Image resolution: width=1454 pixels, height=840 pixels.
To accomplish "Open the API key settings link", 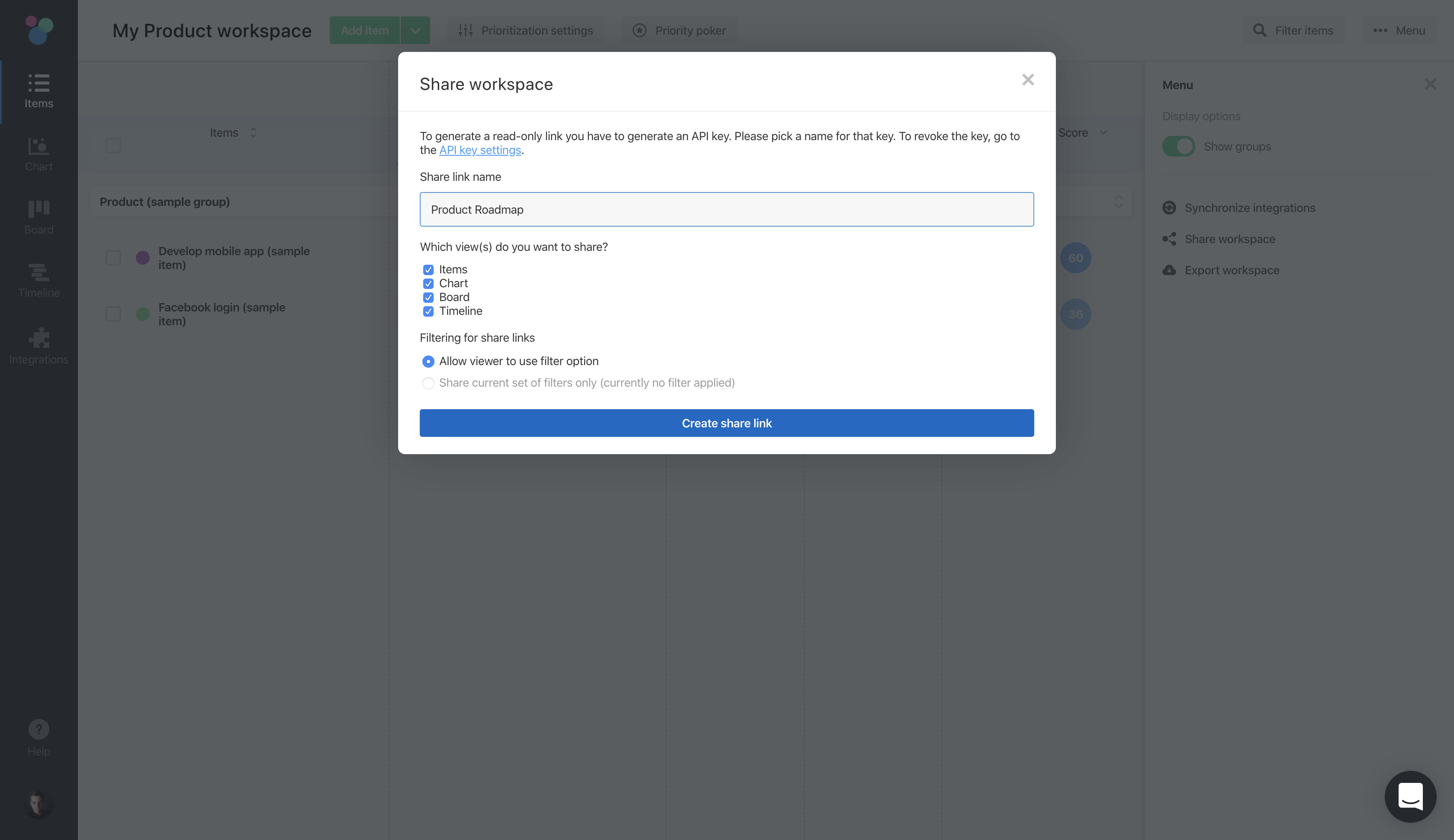I will [480, 149].
